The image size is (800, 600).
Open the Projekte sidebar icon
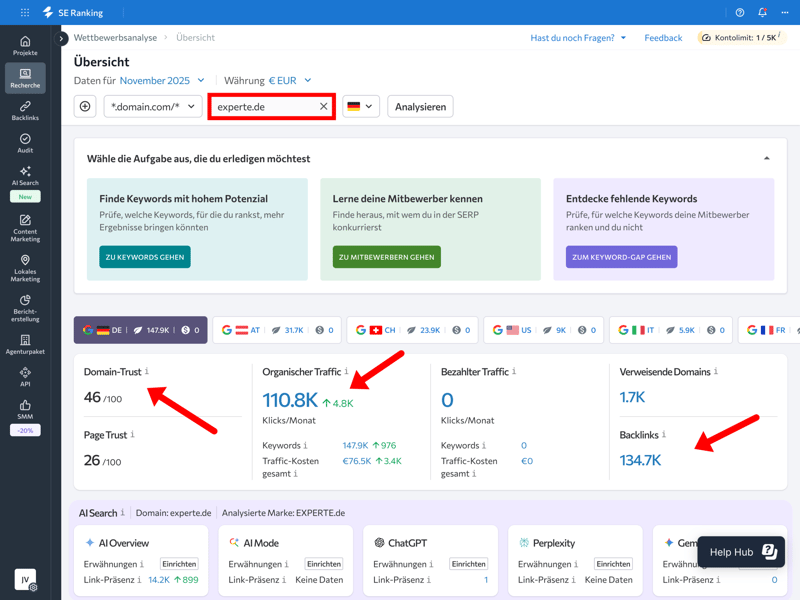(x=25, y=46)
